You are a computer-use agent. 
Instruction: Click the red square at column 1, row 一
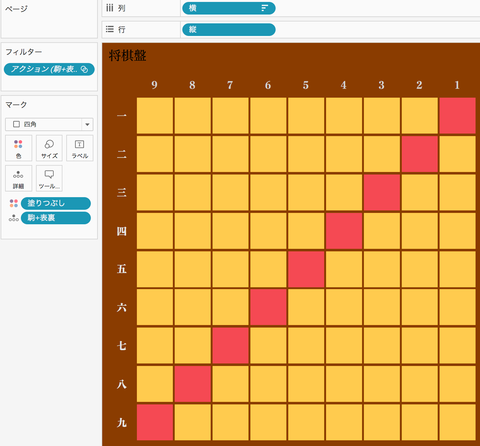[x=457, y=116]
